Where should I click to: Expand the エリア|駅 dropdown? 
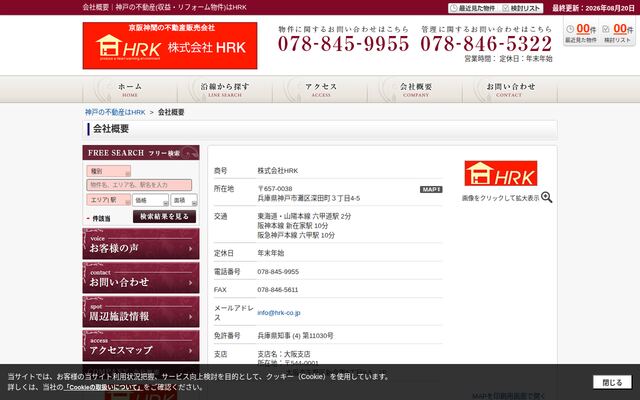(109, 200)
